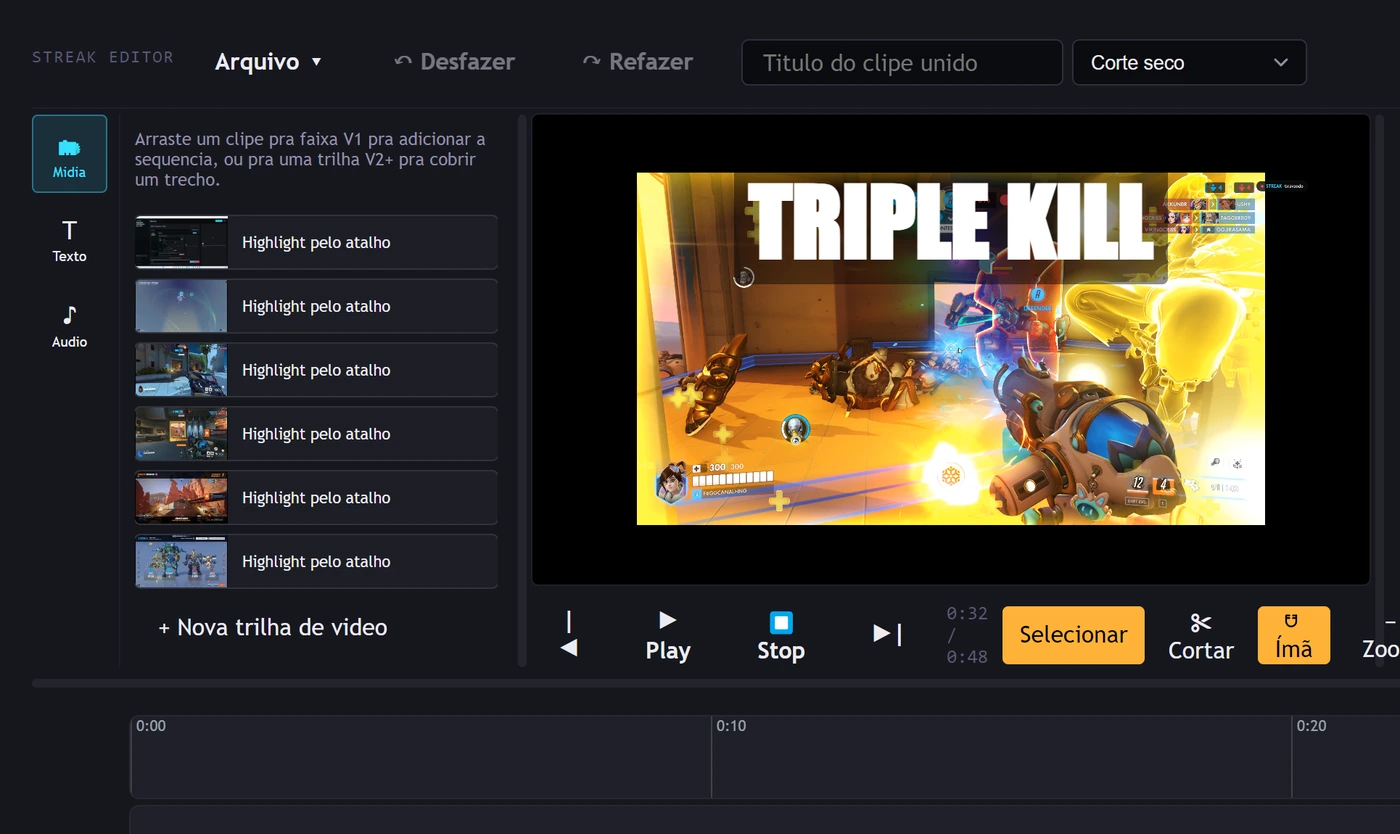The height and width of the screenshot is (834, 1400).
Task: Click the 0:10 timeline ruler mark
Action: tap(731, 726)
